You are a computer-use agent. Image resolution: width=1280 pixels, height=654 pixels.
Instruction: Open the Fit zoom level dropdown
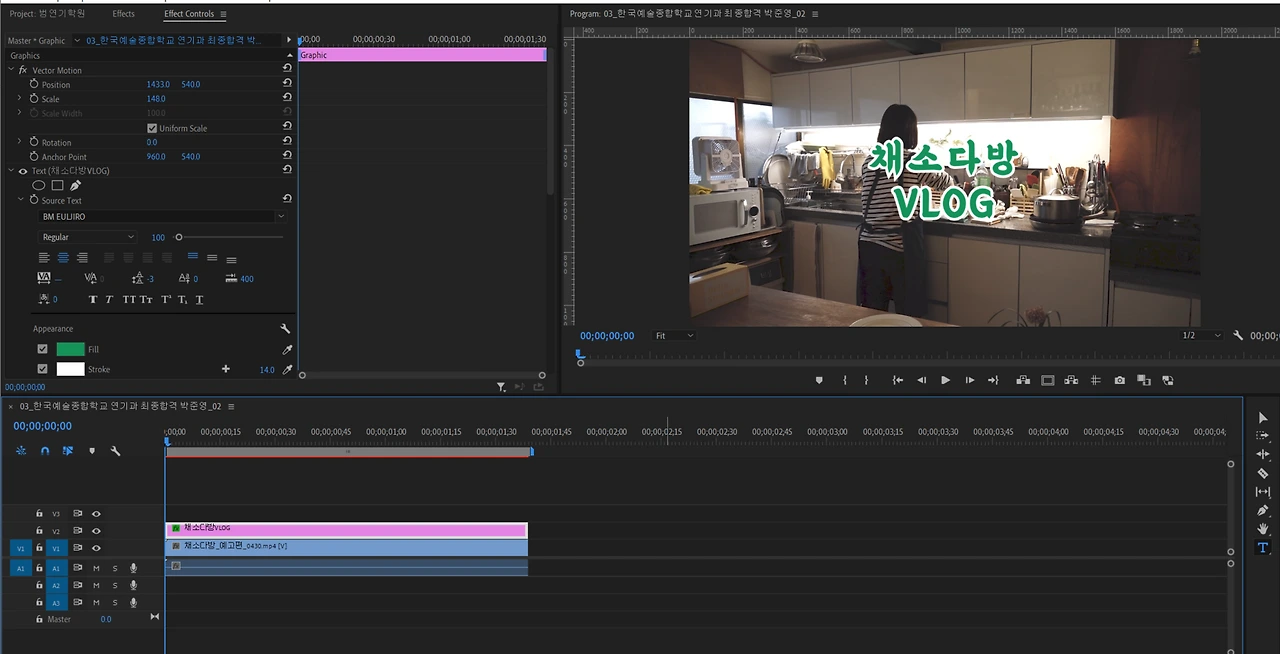673,336
